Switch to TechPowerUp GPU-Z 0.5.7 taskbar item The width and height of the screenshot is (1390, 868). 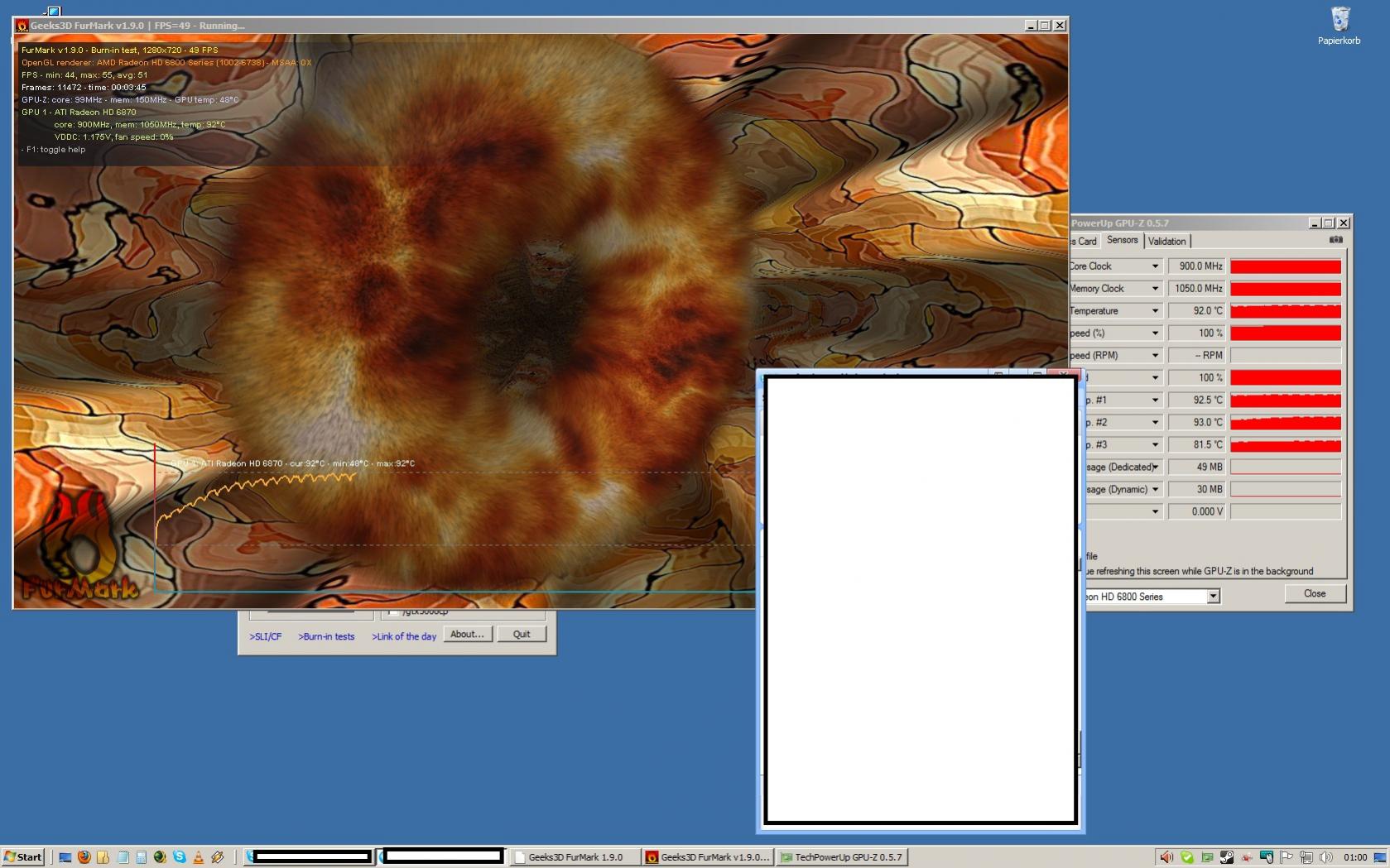pos(842,857)
